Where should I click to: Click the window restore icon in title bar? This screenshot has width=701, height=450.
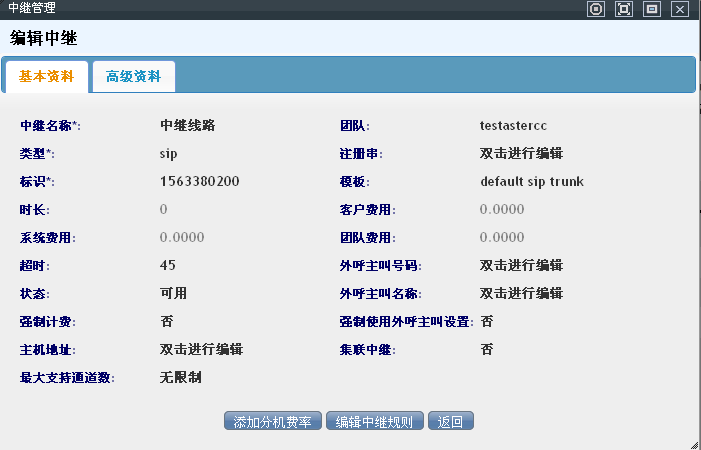point(652,9)
